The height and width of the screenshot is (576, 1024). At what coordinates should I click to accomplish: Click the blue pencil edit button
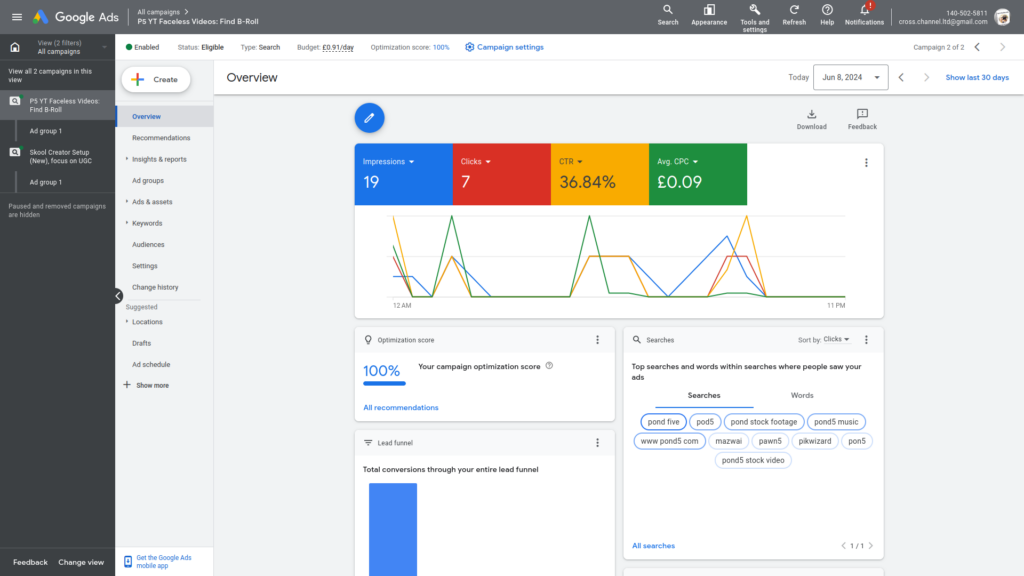click(x=369, y=118)
